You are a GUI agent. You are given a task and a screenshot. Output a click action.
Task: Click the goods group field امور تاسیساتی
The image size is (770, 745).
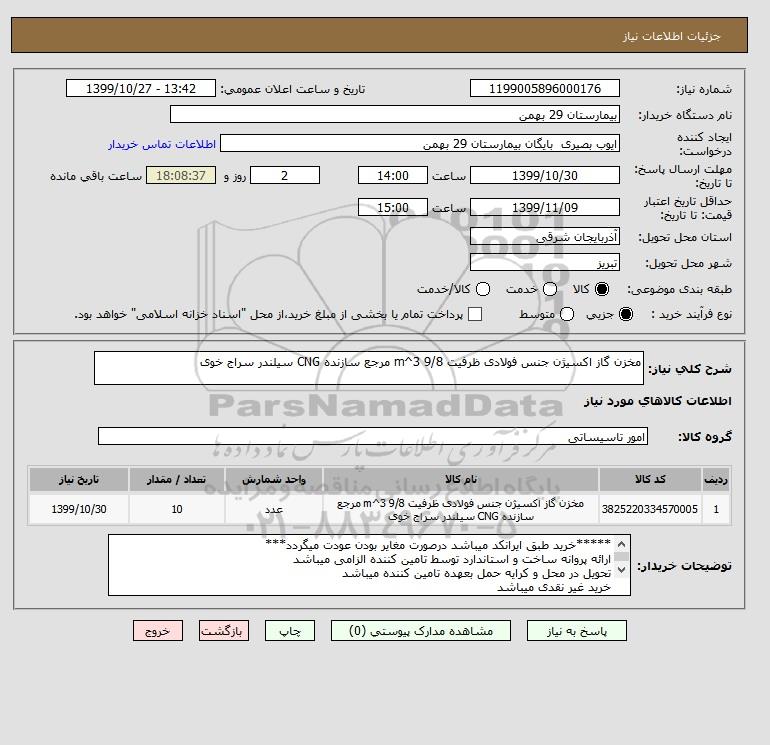[x=373, y=436]
